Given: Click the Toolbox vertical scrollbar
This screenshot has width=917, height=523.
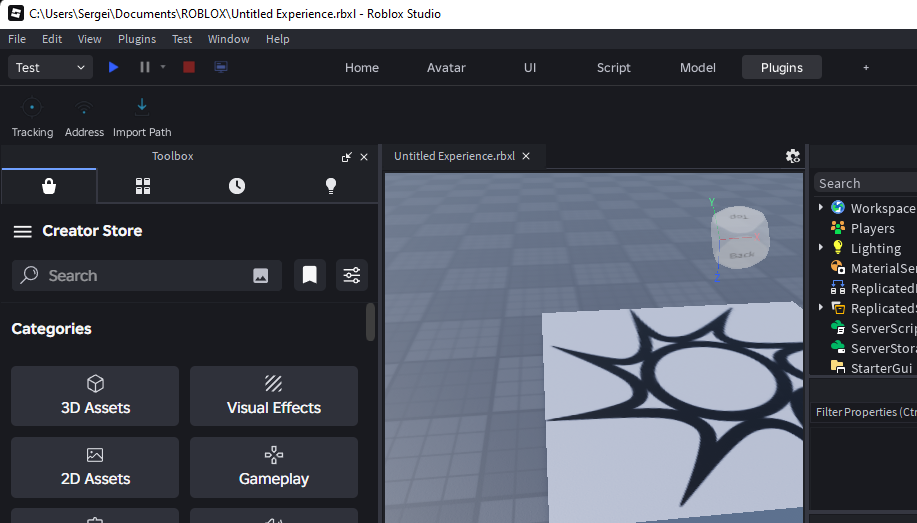Looking at the screenshot, I should pos(370,322).
